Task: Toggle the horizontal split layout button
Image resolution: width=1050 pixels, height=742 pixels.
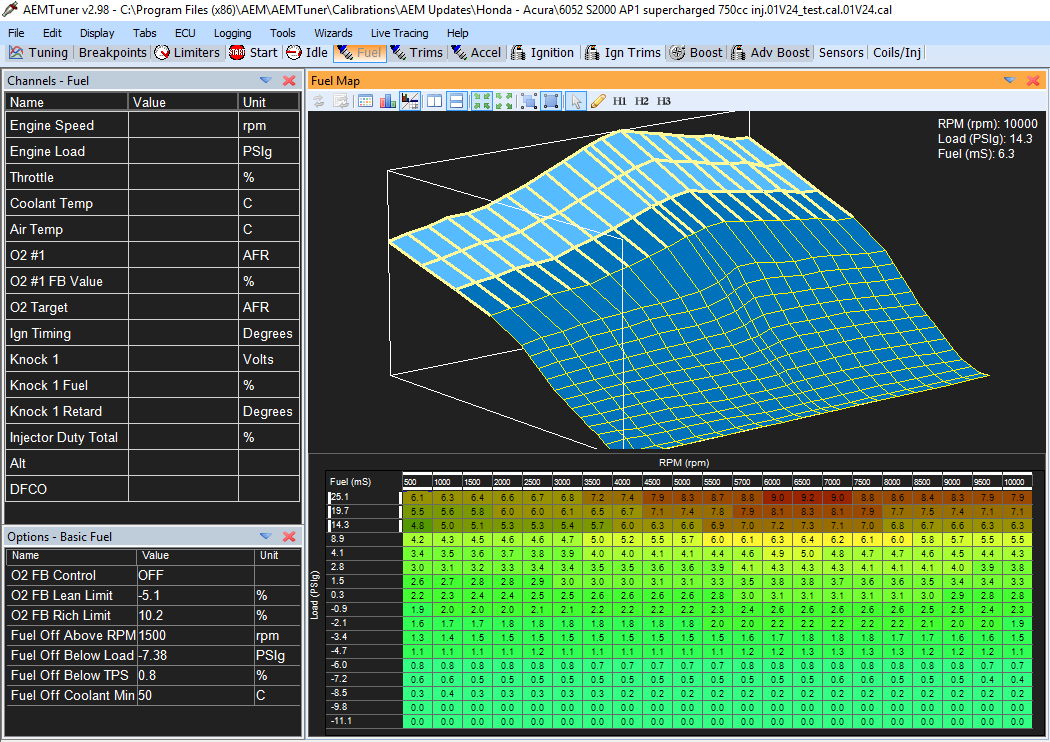Action: [456, 101]
